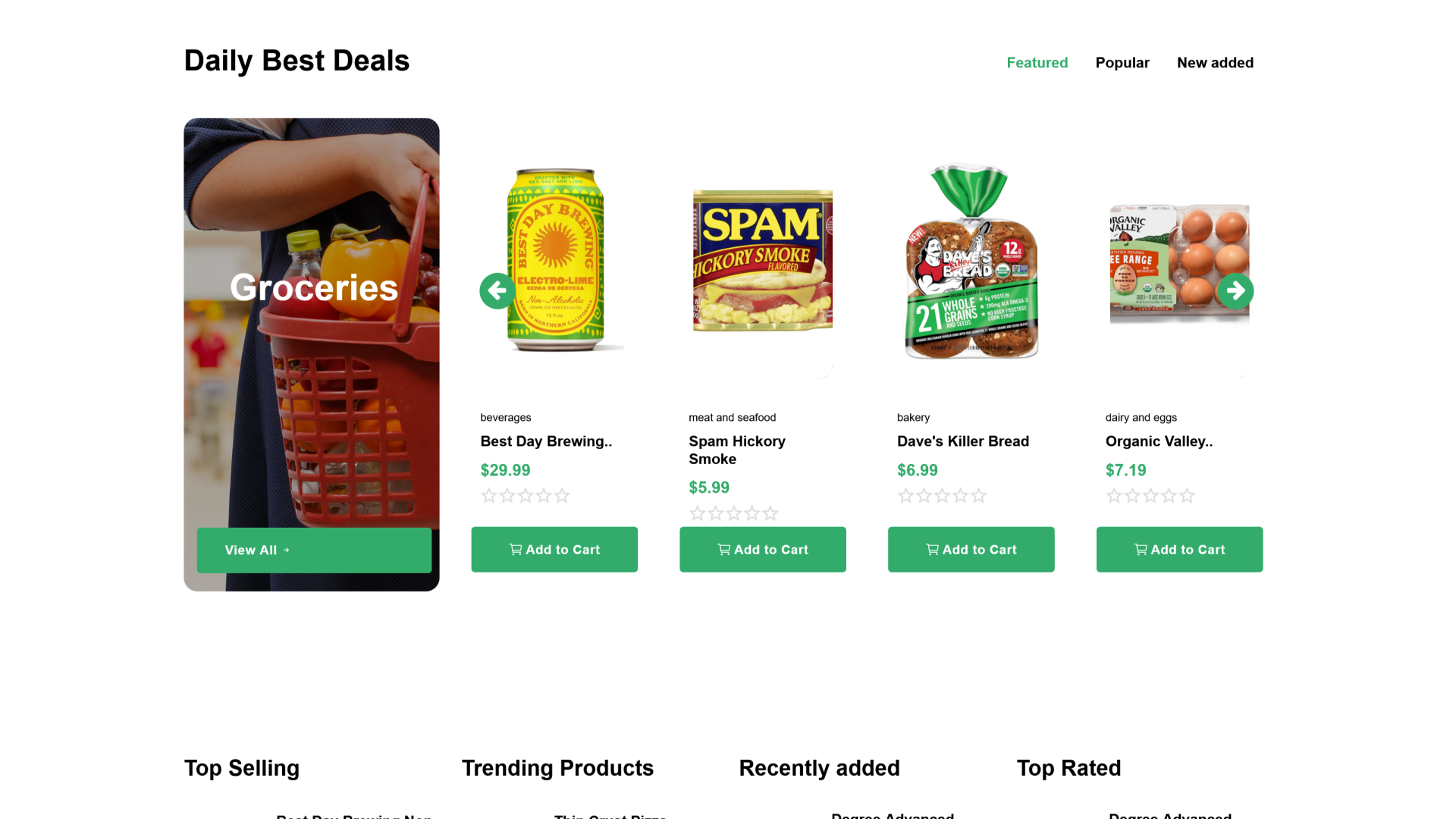Click the meat and seafood category label
Viewport: 1456px width, 819px height.
(732, 418)
